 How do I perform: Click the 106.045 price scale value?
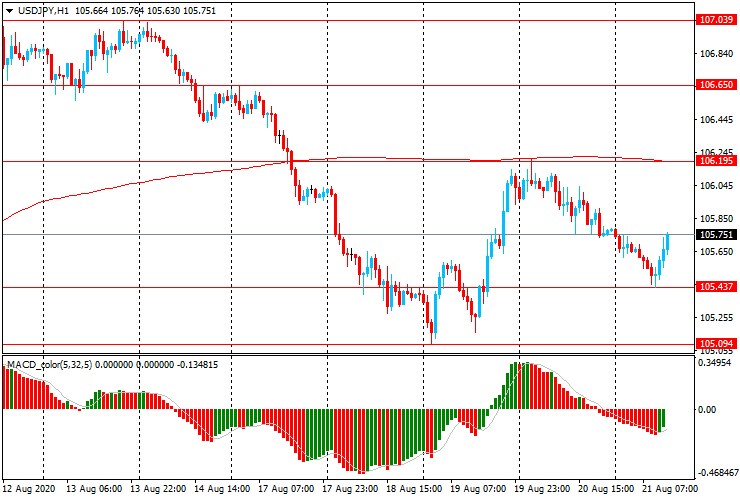coord(716,186)
